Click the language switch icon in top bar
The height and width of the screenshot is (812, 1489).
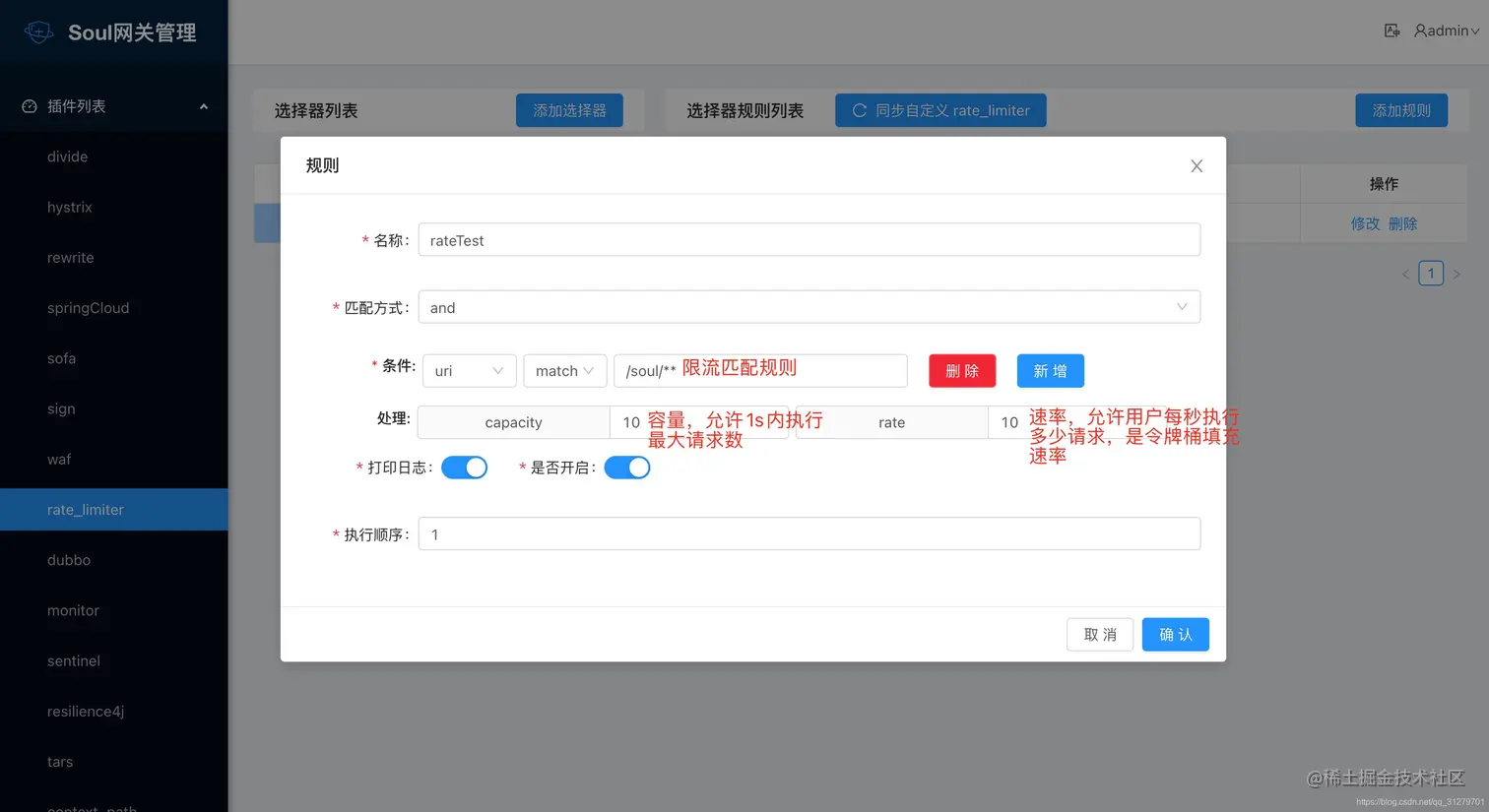coord(1392,31)
